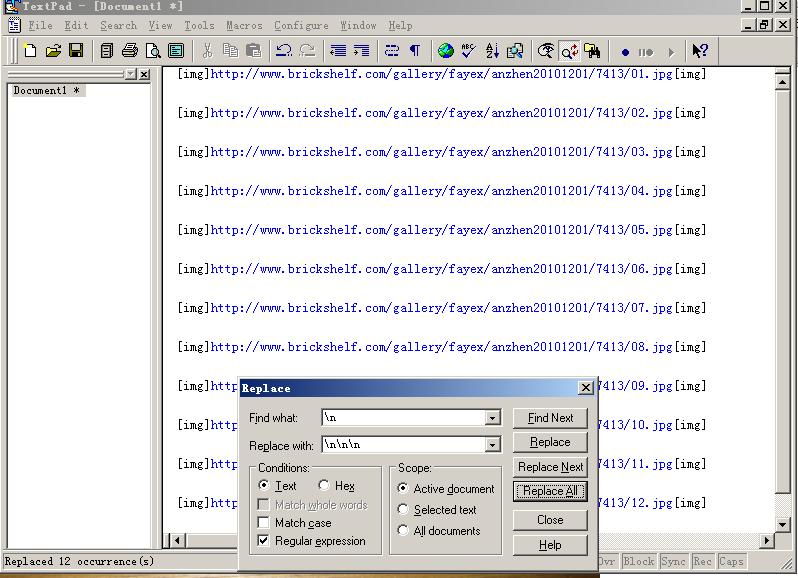This screenshot has width=798, height=578.
Task: Redo the last undone action
Action: pyautogui.click(x=307, y=51)
